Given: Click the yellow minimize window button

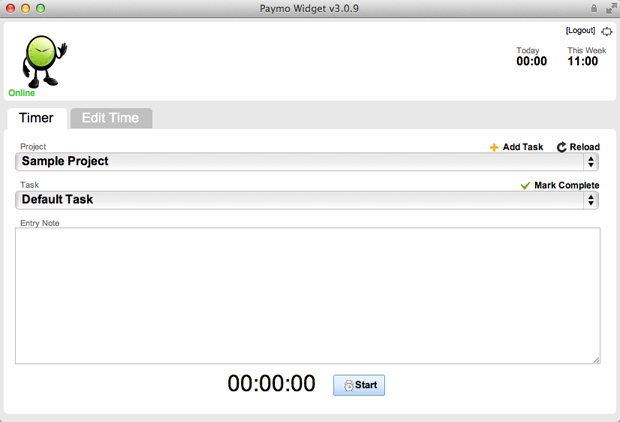Looking at the screenshot, I should 26,8.
